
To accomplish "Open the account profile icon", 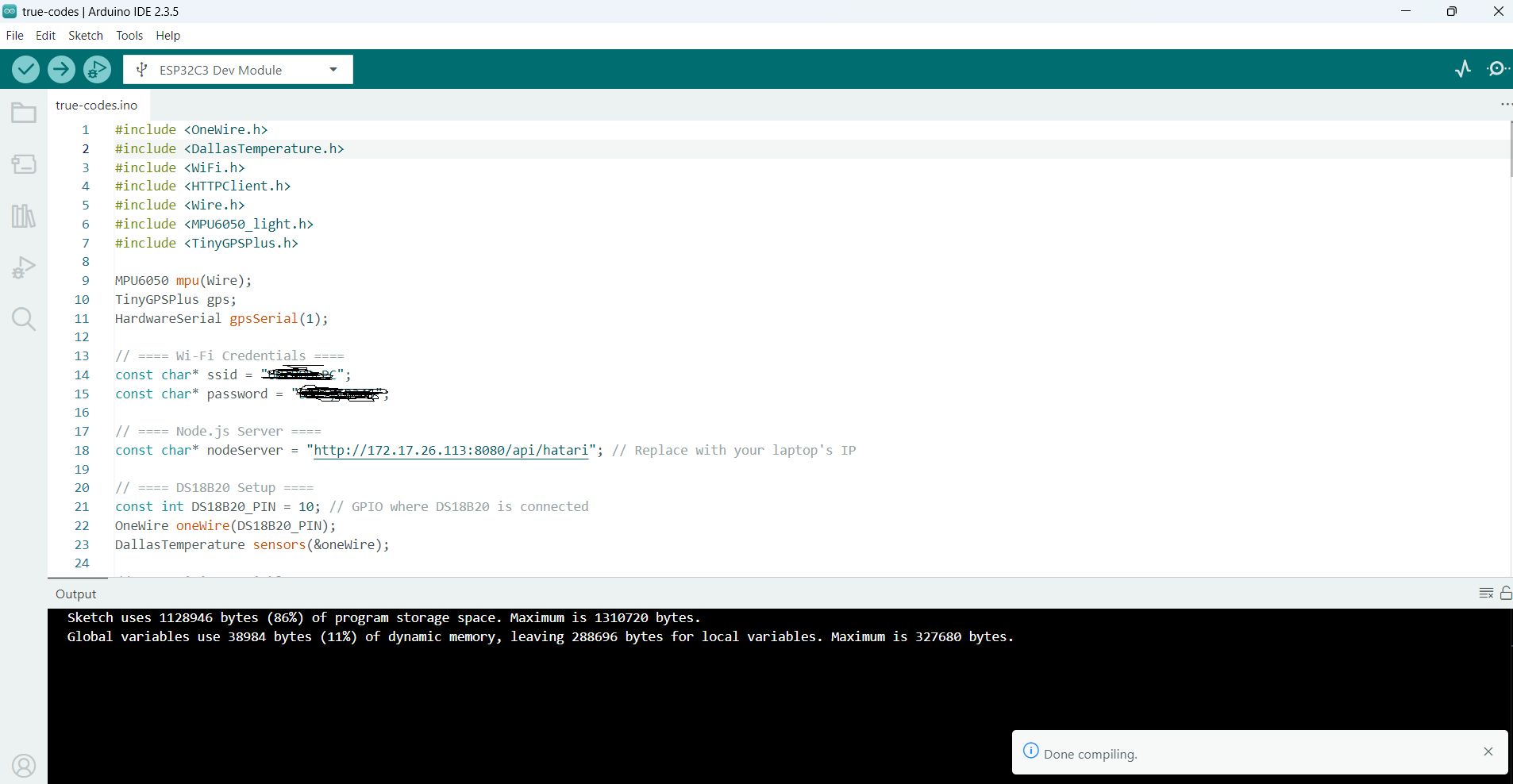I will (24, 766).
